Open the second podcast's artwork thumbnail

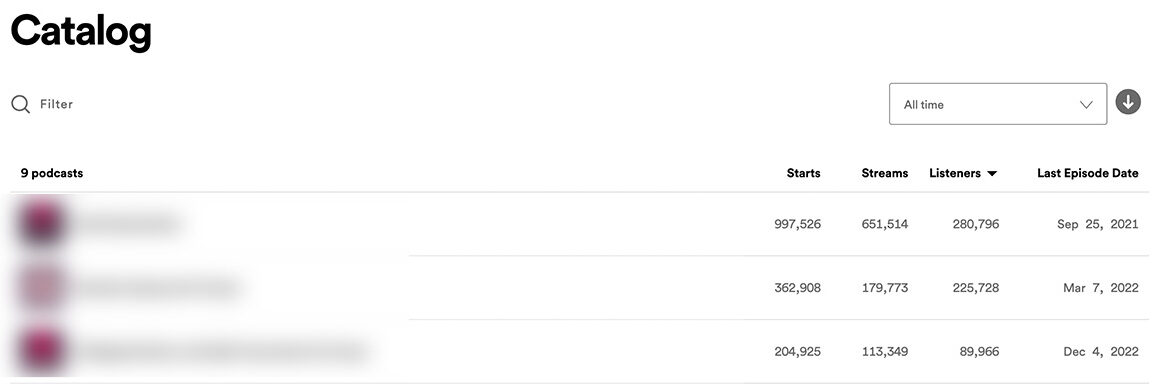click(x=39, y=287)
